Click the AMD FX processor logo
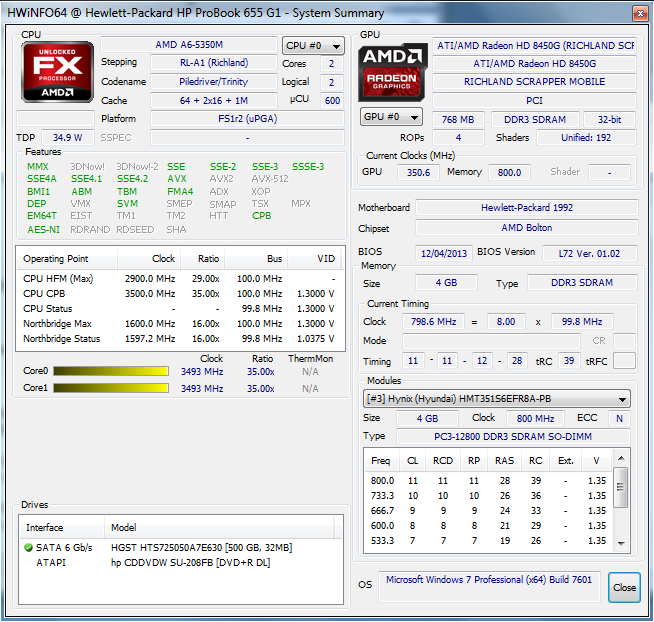Image resolution: width=654 pixels, height=622 pixels. coord(58,72)
